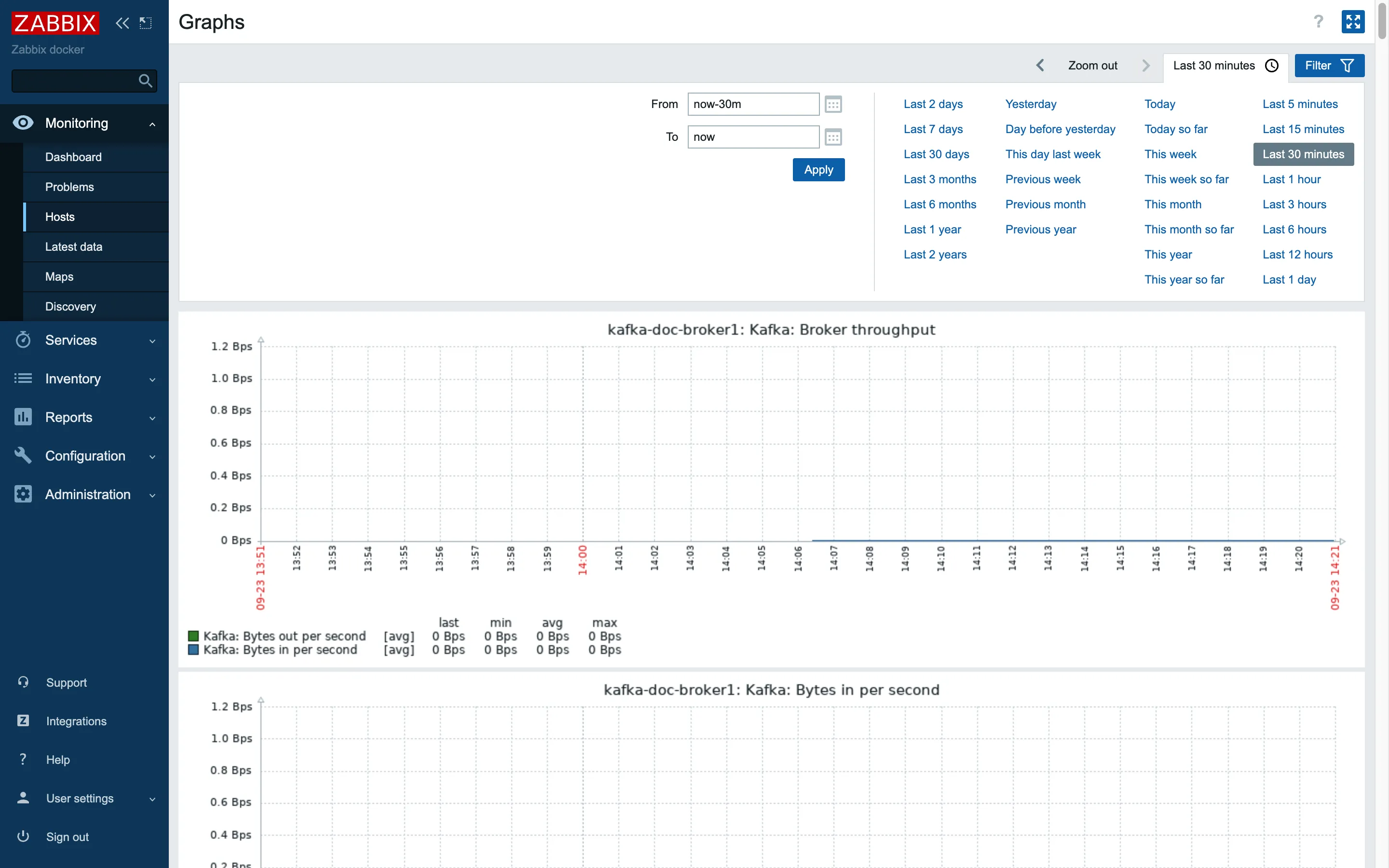1389x868 pixels.
Task: Click Apply to update graph time range
Action: tap(818, 169)
